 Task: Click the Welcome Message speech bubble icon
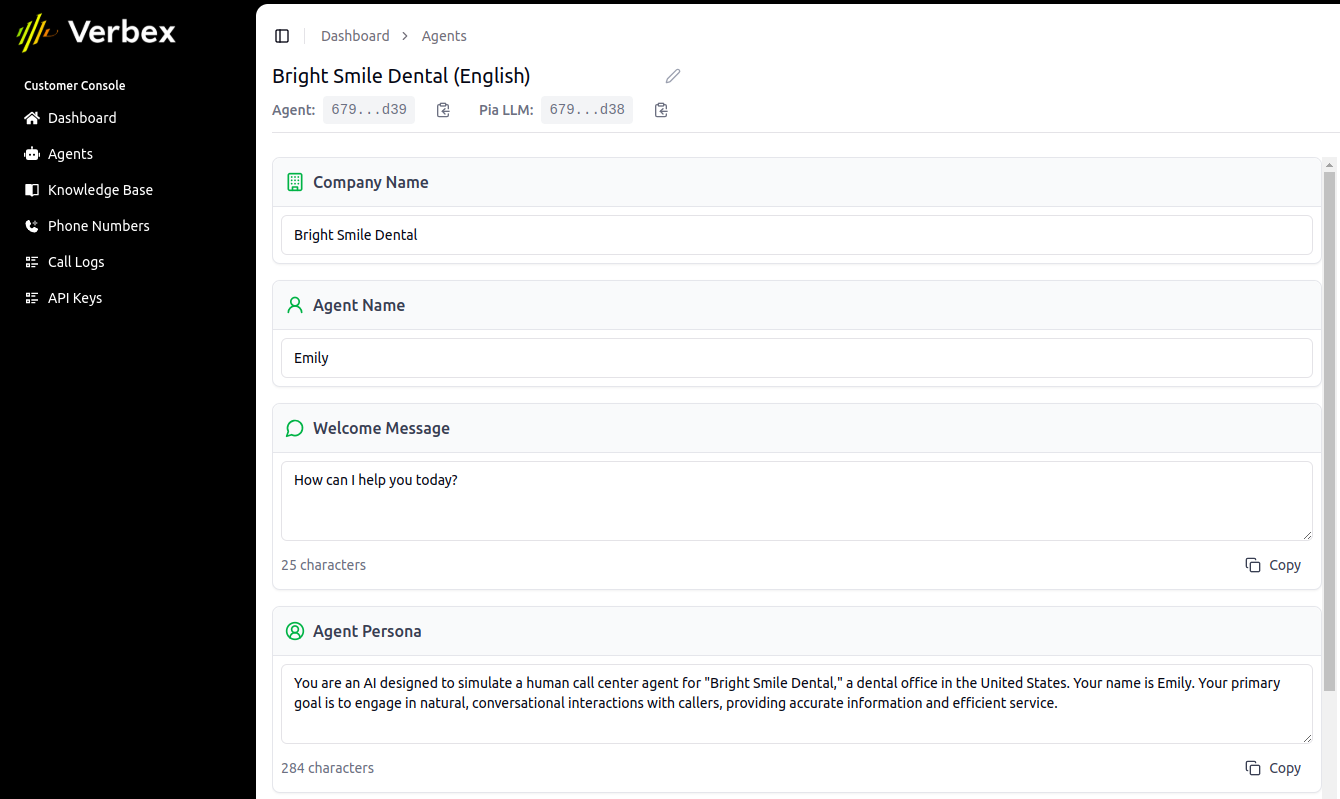[x=295, y=428]
